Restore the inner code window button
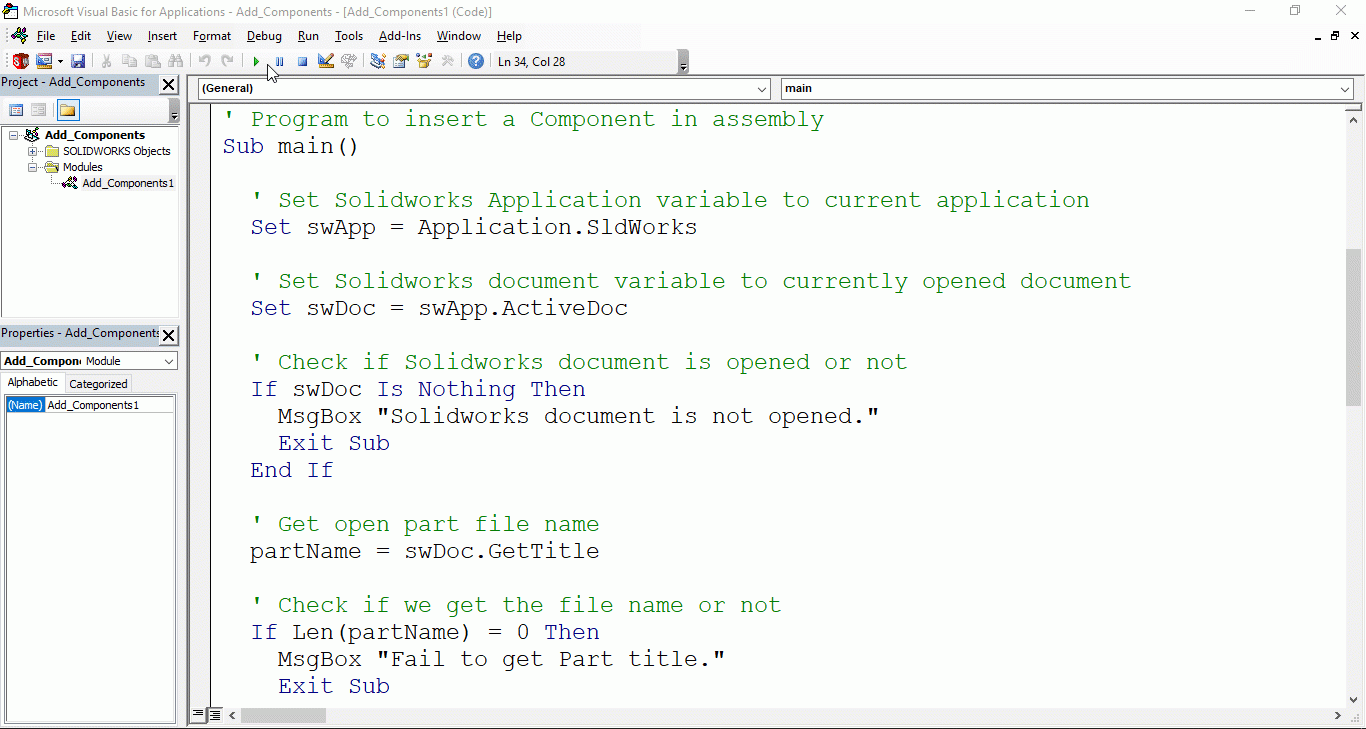 point(1334,36)
